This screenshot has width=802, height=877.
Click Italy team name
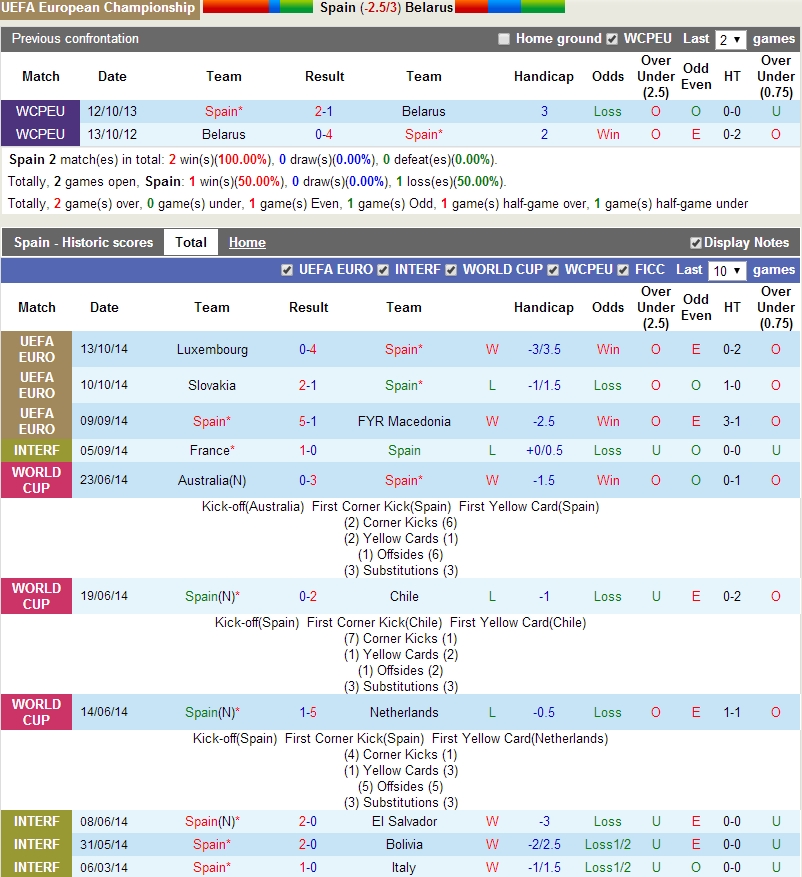tap(404, 867)
